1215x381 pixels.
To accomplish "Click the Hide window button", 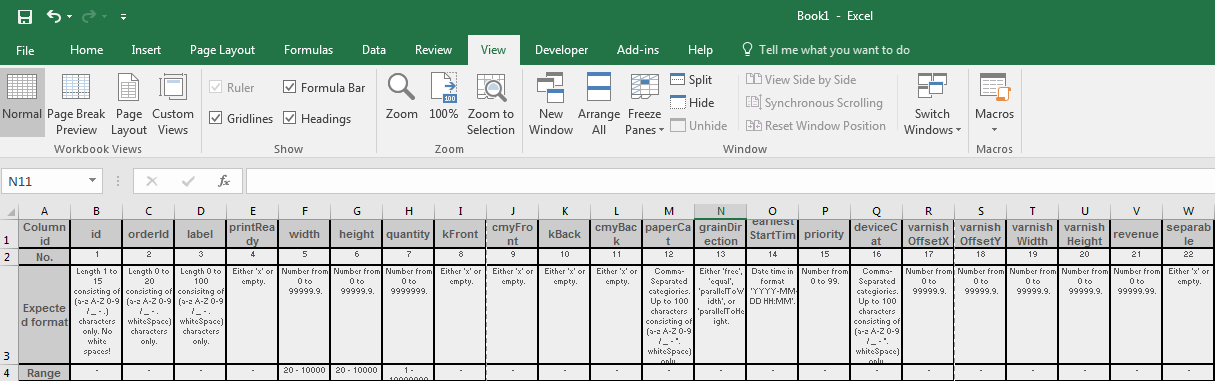I will tap(692, 103).
